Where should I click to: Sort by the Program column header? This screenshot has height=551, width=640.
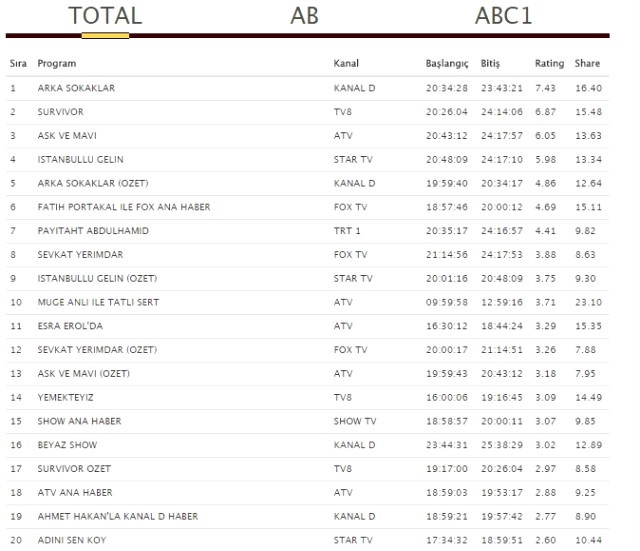pos(56,63)
